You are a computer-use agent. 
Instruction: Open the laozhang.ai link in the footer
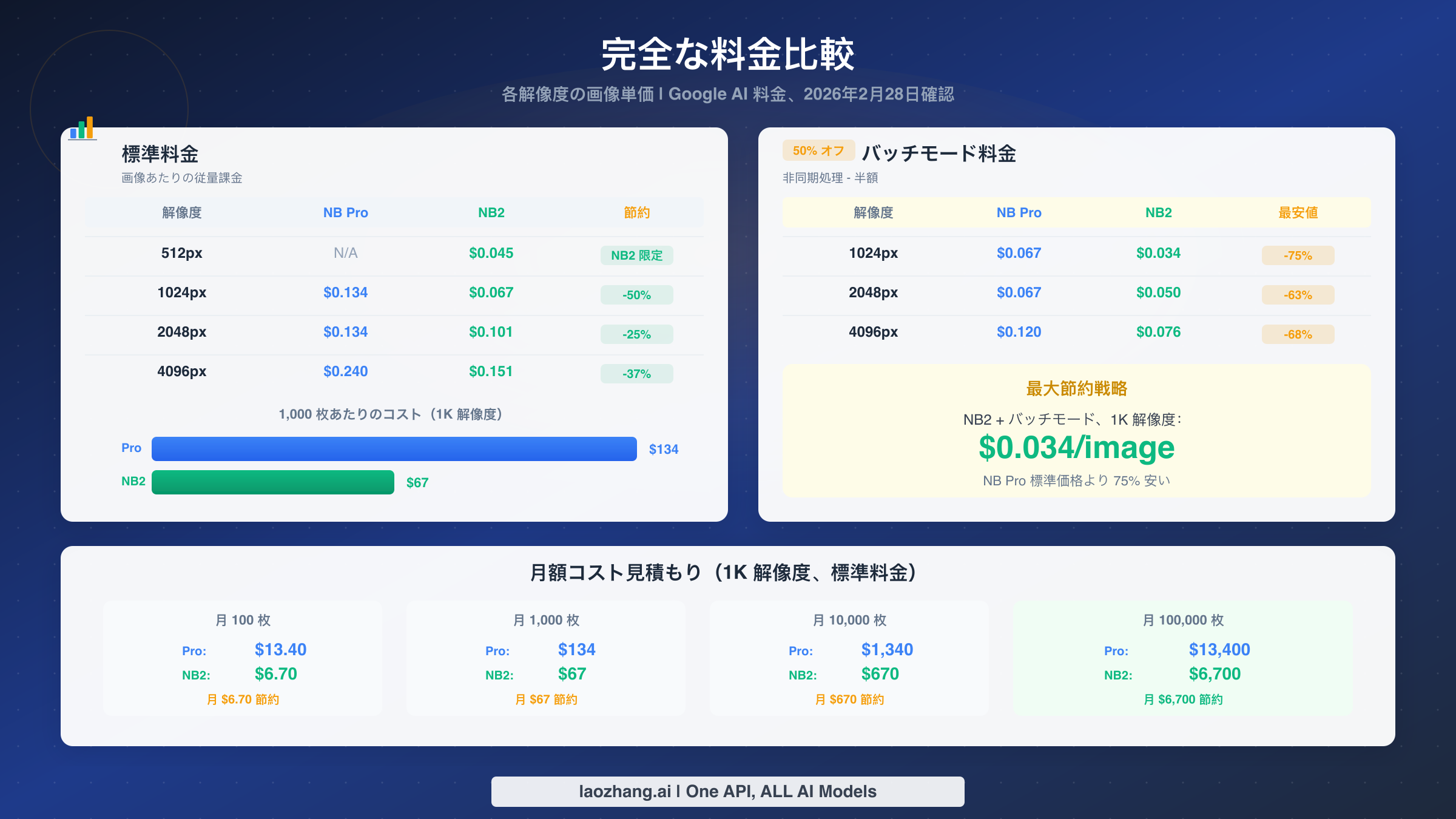[727, 791]
